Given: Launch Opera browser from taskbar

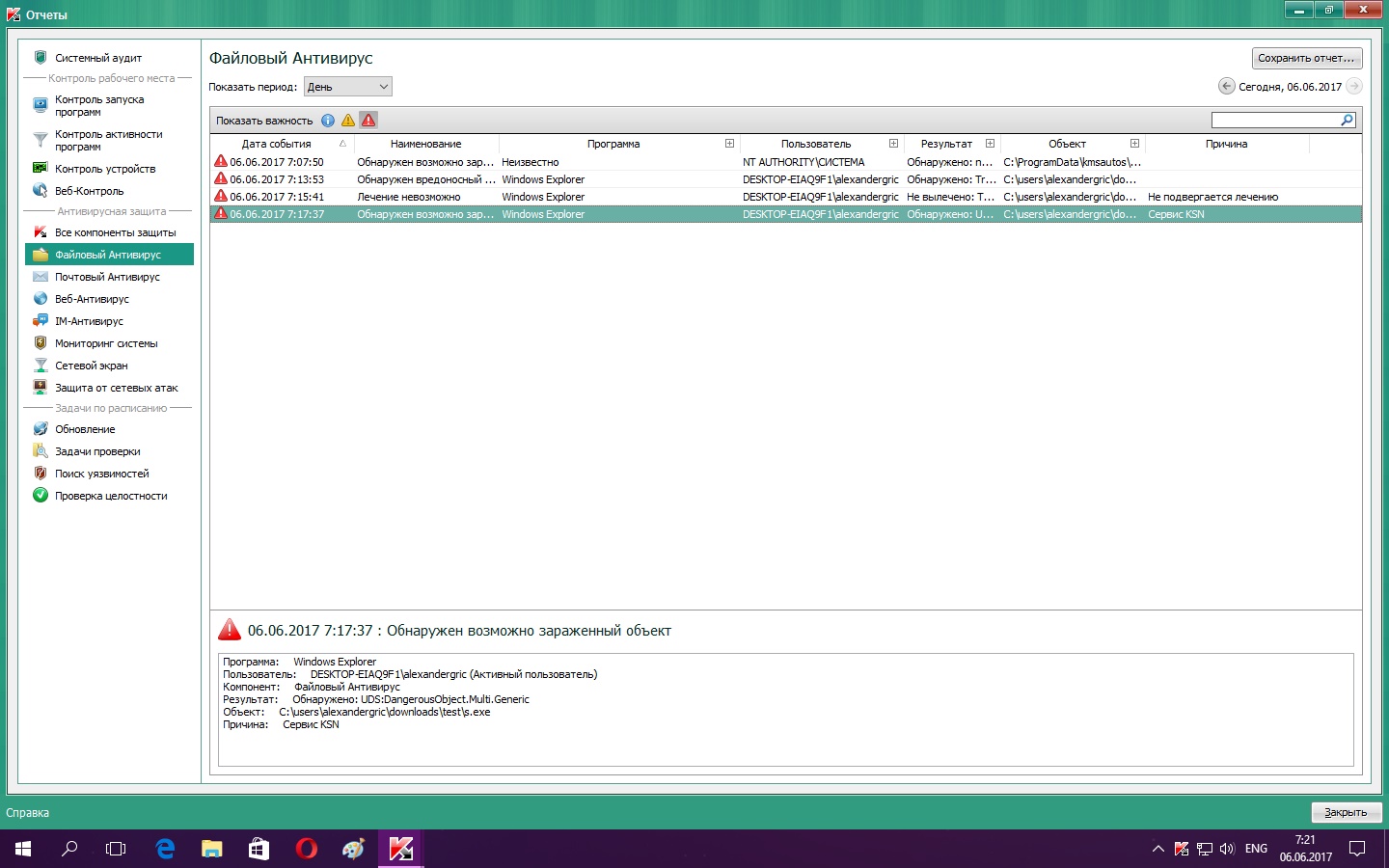Looking at the screenshot, I should [307, 849].
